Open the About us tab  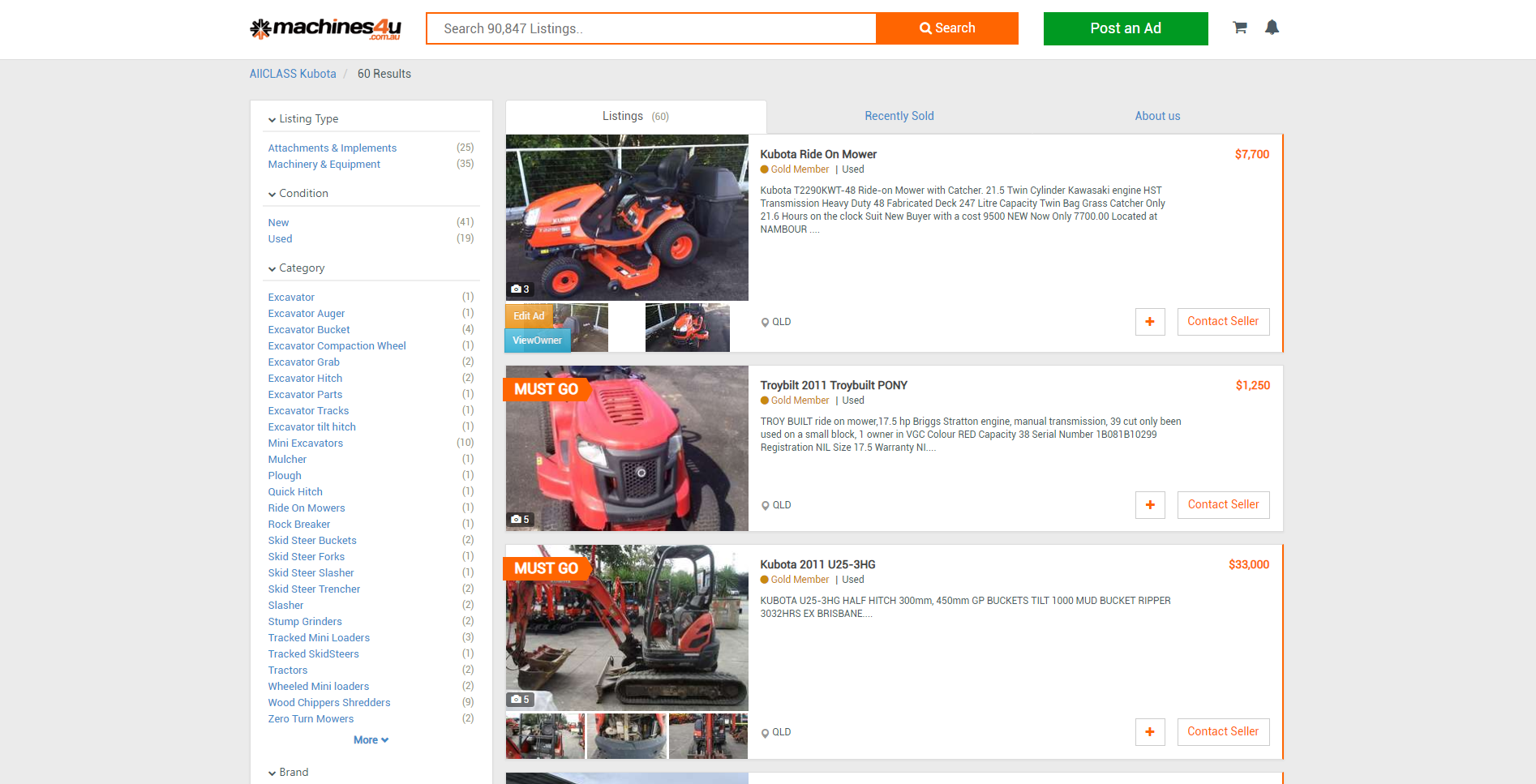1157,116
